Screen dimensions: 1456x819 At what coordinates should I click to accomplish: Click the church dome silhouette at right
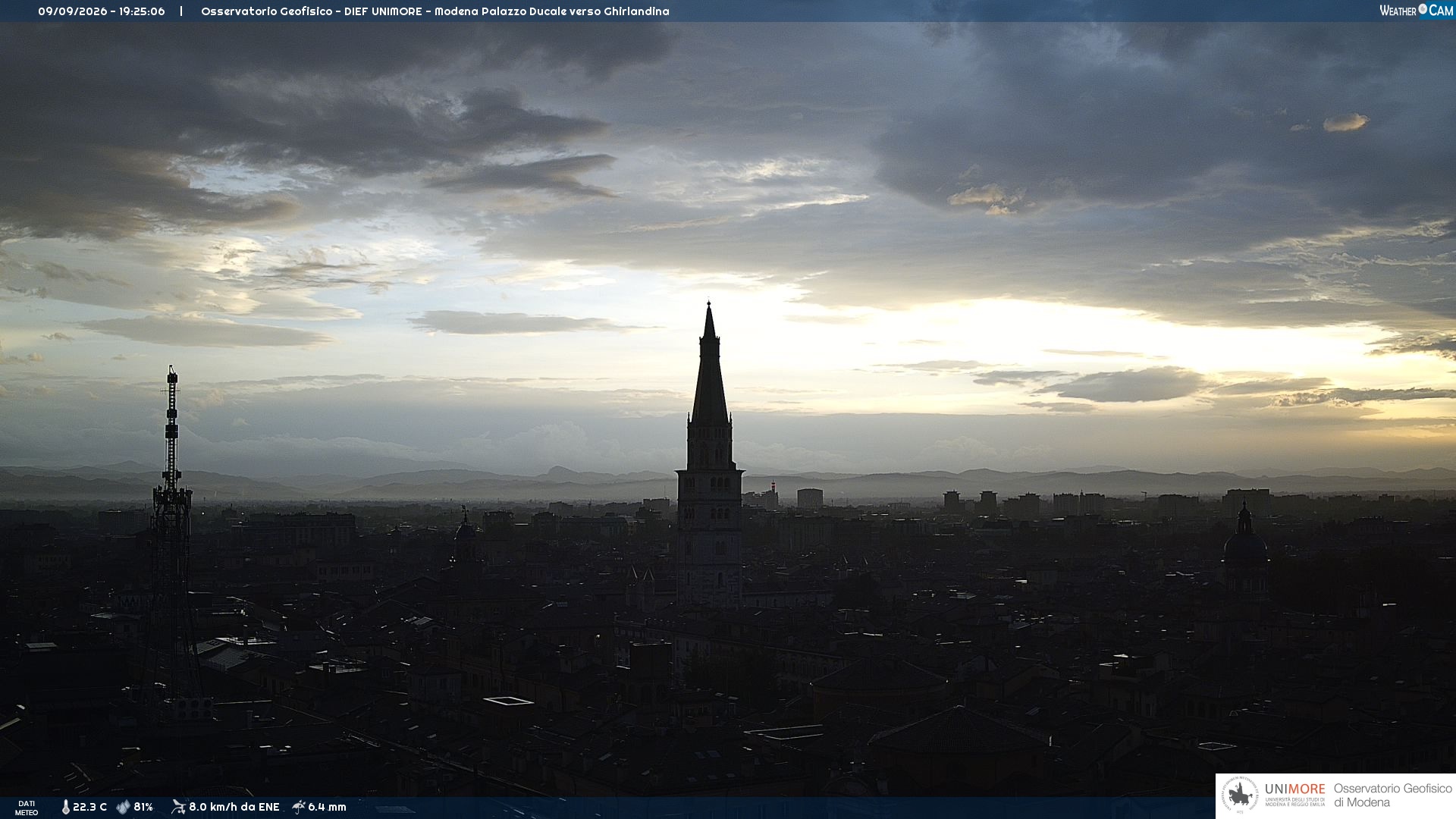coord(1244,538)
